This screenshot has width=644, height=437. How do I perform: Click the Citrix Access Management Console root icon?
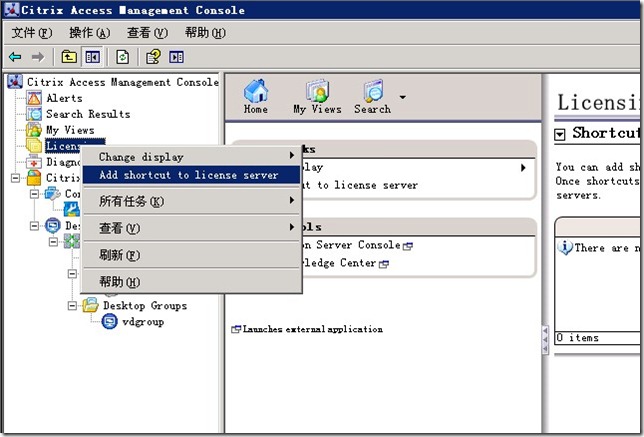tap(15, 82)
